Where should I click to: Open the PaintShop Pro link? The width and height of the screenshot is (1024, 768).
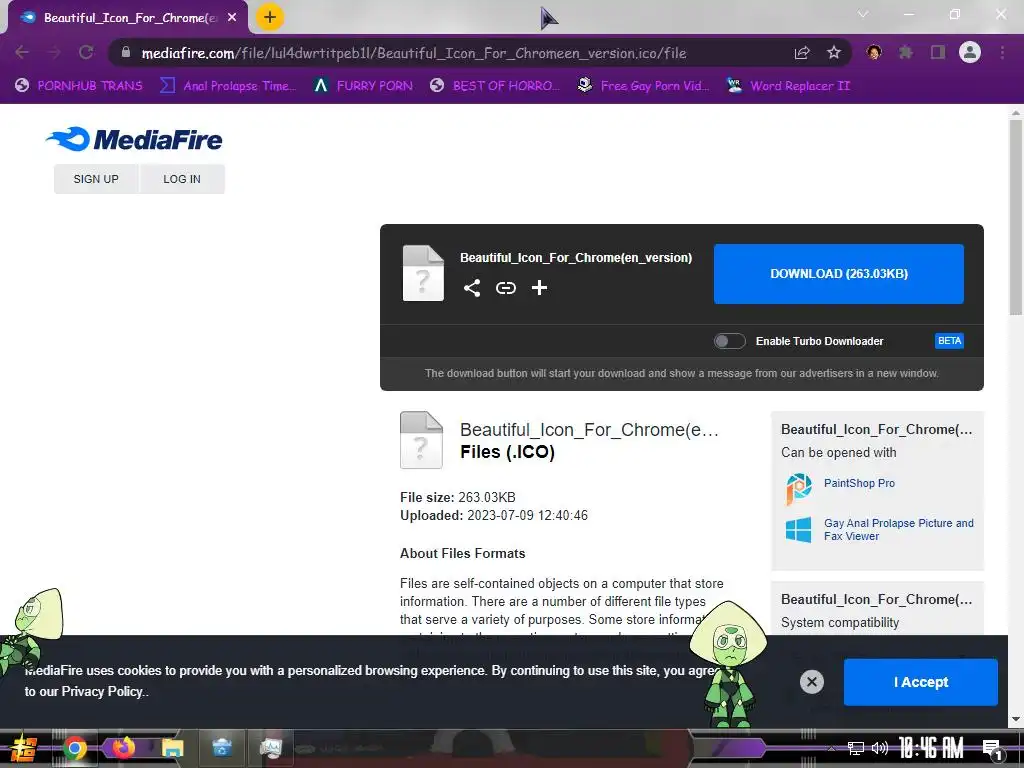pos(859,483)
